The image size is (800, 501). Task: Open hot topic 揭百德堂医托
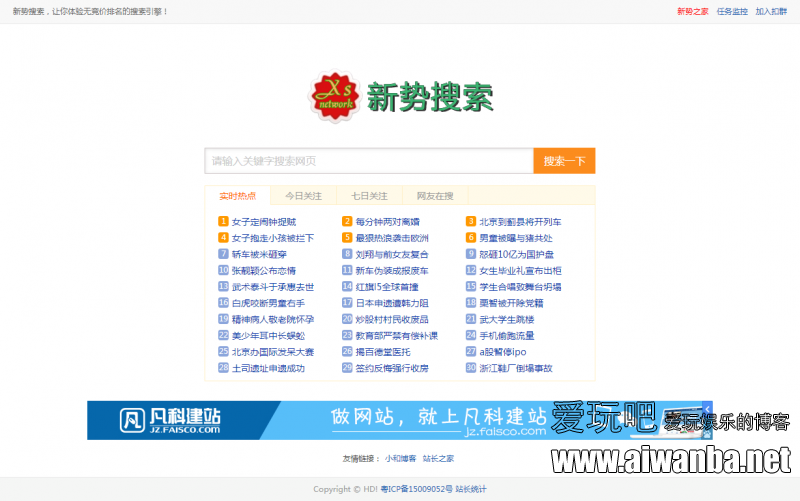(x=383, y=353)
